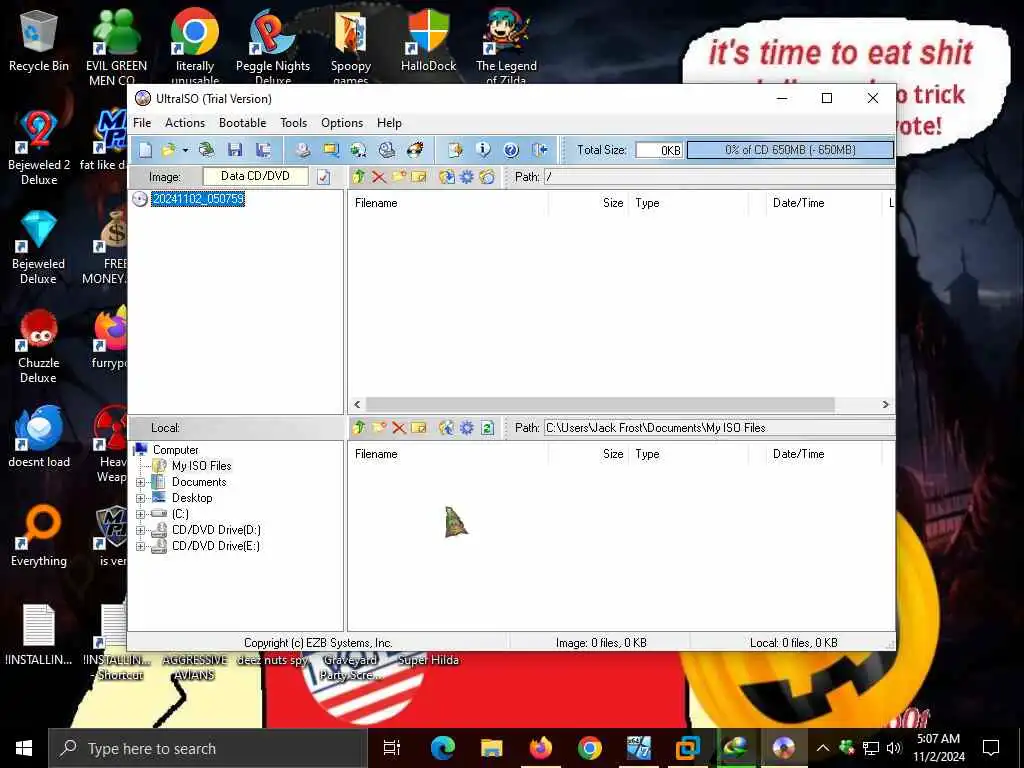Image resolution: width=1024 pixels, height=768 pixels.
Task: Select My ISO Files in Local tree
Action: point(201,466)
